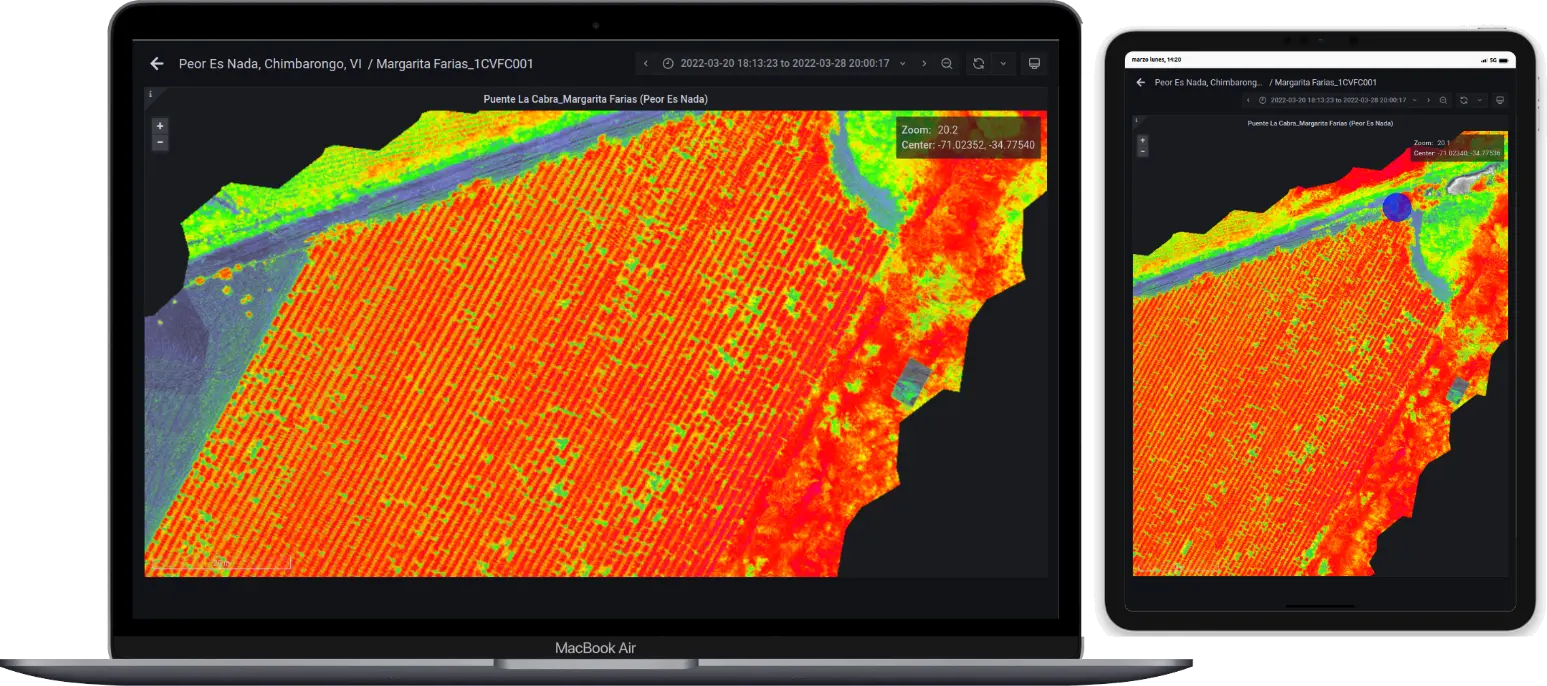The height and width of the screenshot is (686, 1547).
Task: Open Puente La Cabra panel title on laptop
Action: (x=596, y=99)
